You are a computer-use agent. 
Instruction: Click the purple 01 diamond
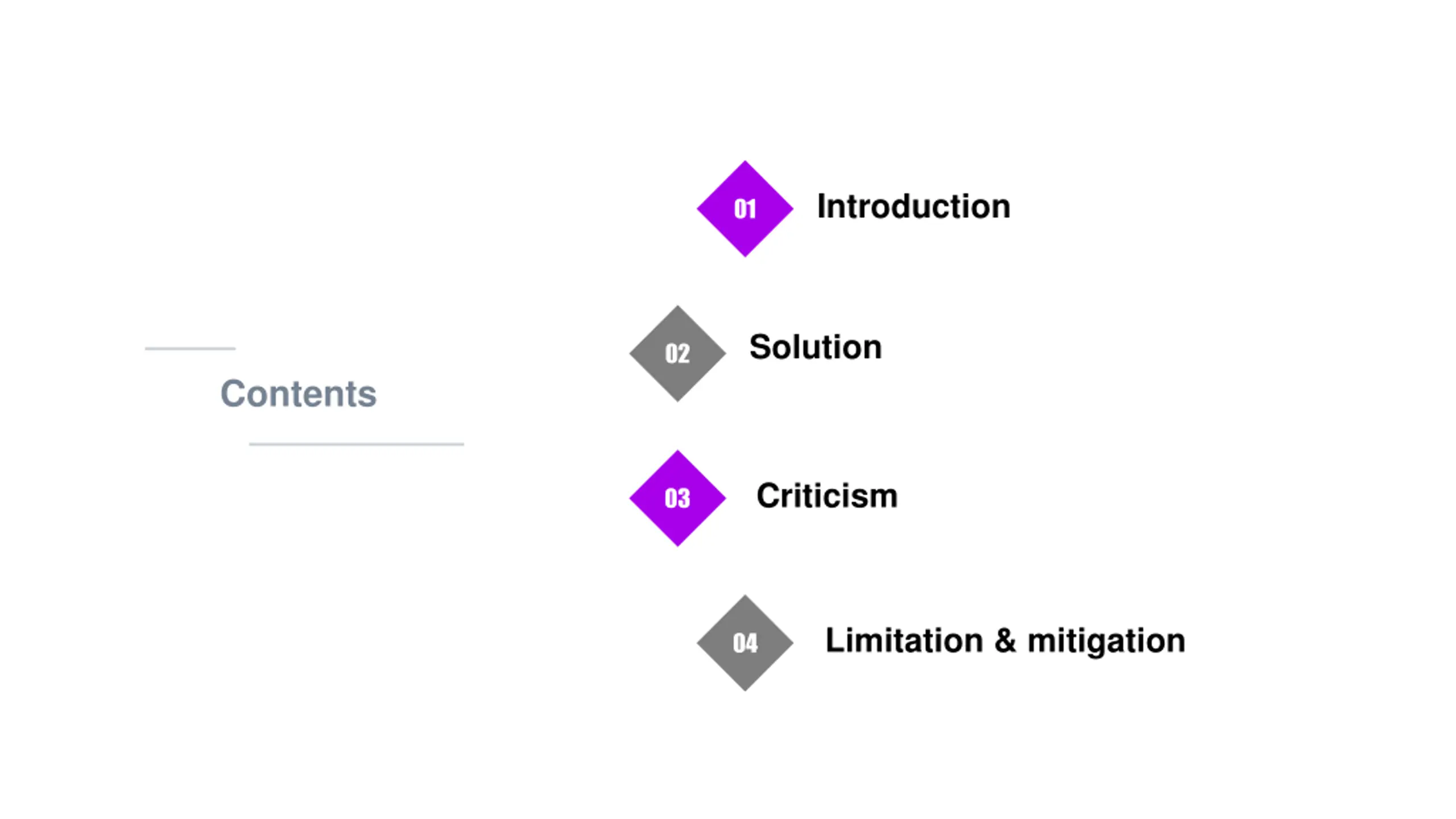click(745, 209)
